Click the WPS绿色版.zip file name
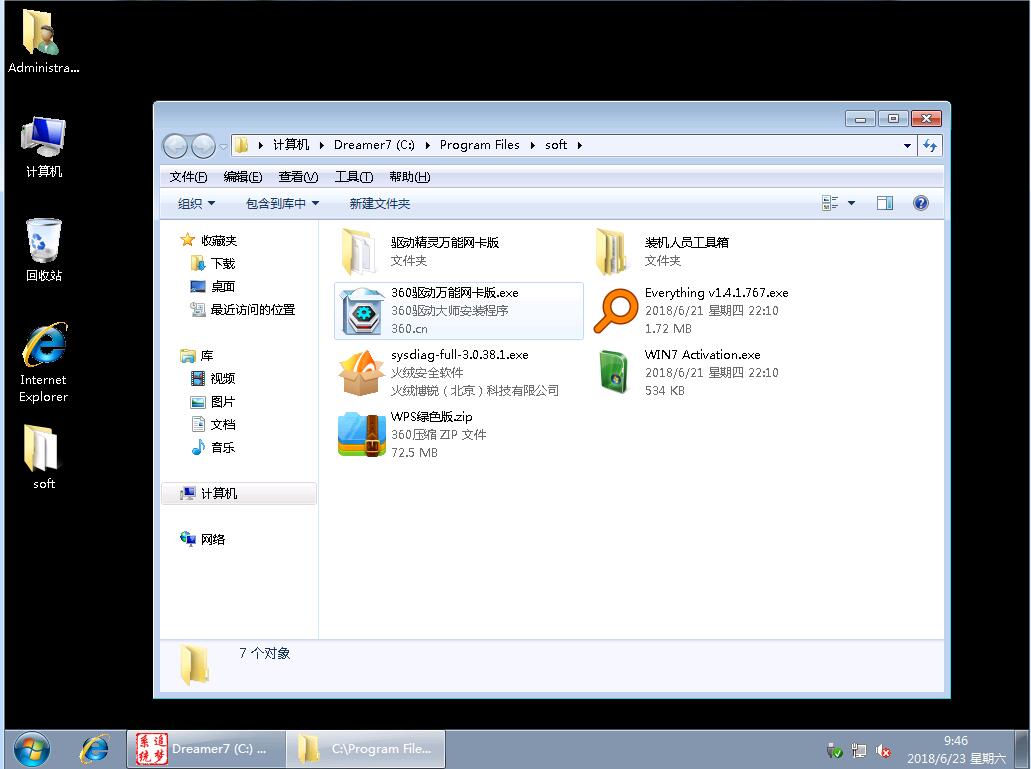 (431, 417)
